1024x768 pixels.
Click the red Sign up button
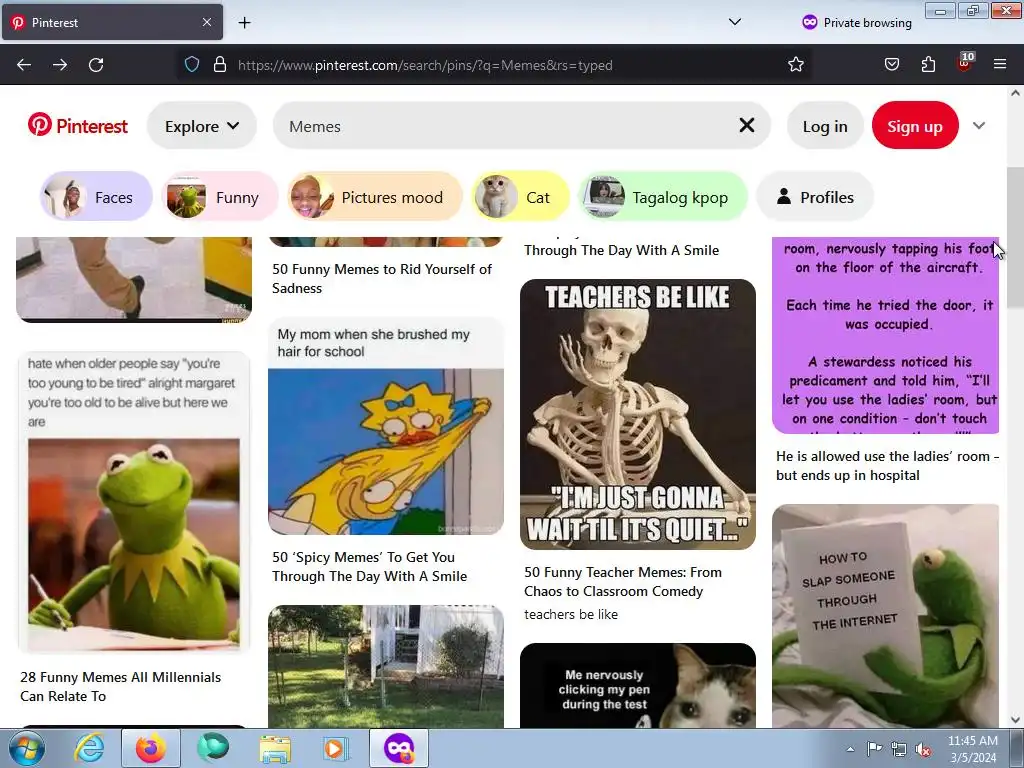[x=915, y=125]
